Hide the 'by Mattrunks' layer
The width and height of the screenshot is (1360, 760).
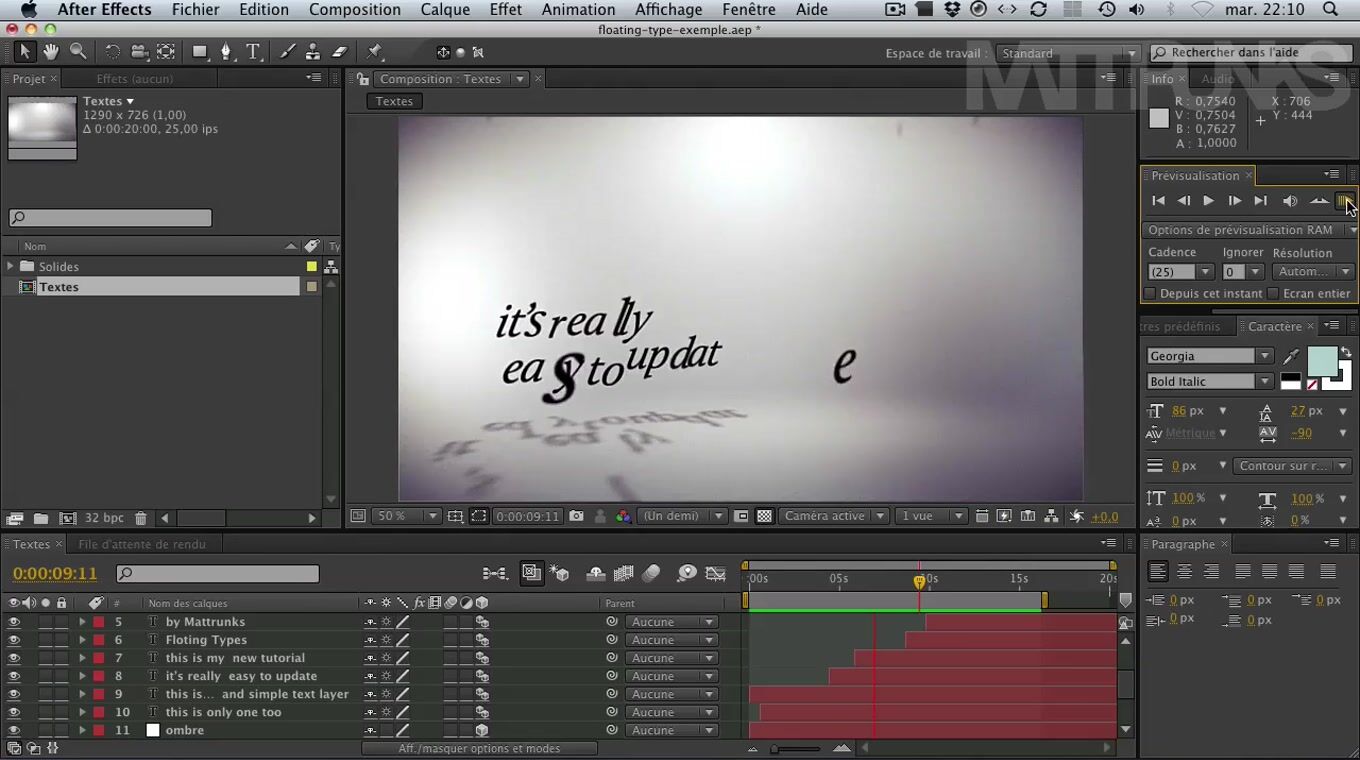coord(14,622)
